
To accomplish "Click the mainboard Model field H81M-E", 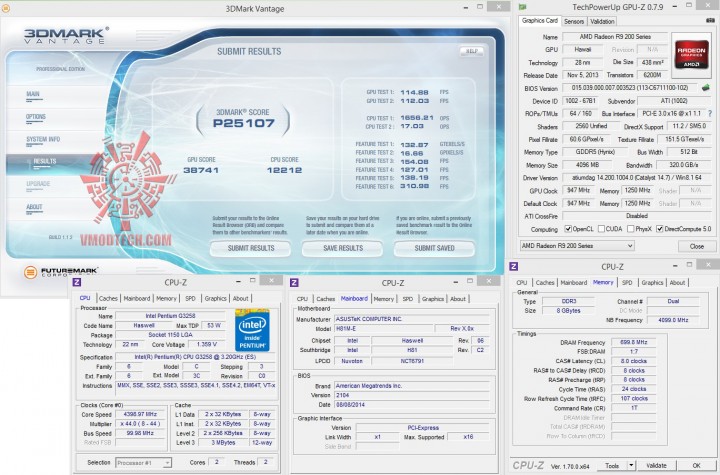I will click(x=383, y=329).
